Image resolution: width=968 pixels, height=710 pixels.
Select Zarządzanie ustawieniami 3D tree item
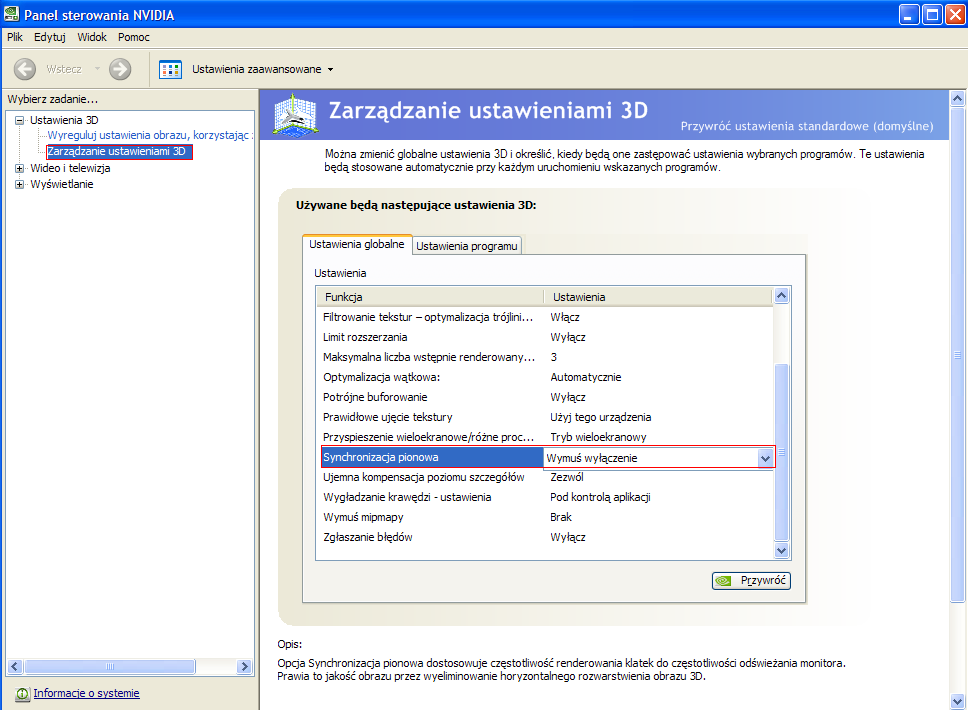coord(119,151)
